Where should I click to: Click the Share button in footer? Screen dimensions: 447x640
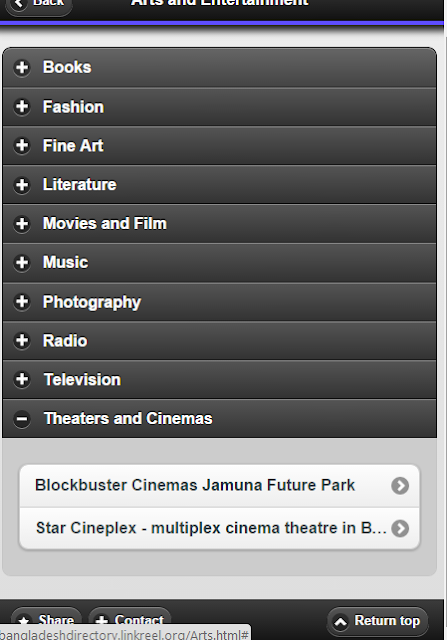pos(47,621)
